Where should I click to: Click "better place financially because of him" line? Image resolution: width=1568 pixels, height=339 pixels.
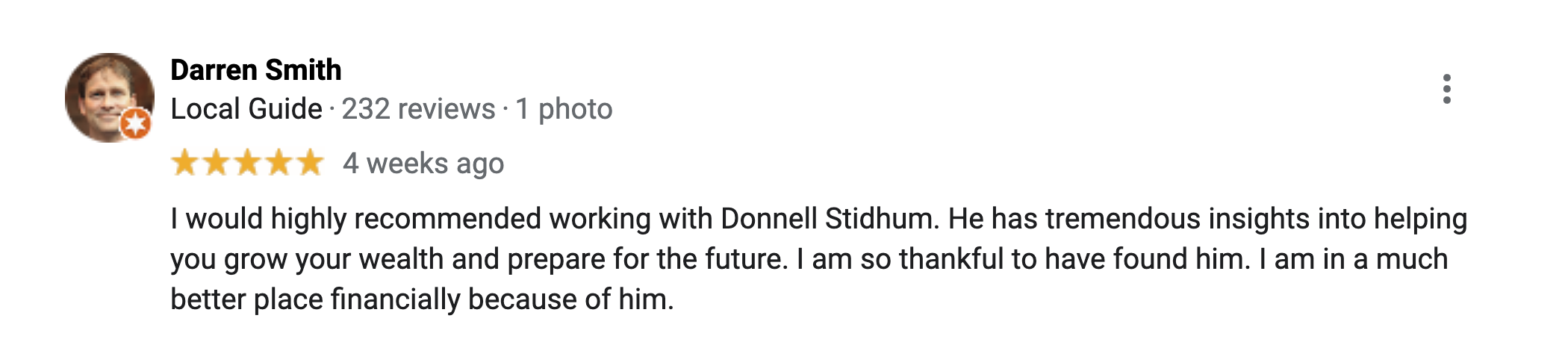coord(422,299)
